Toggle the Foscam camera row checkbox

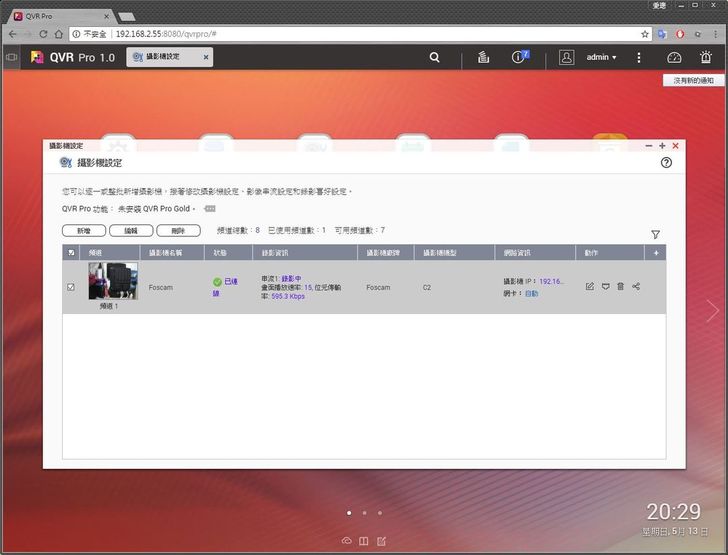click(x=70, y=287)
